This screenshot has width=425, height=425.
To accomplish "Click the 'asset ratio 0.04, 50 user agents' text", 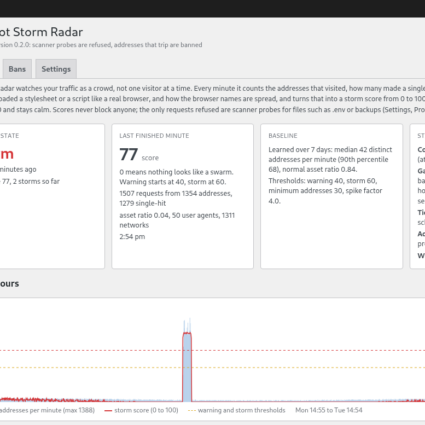I will [x=169, y=215].
